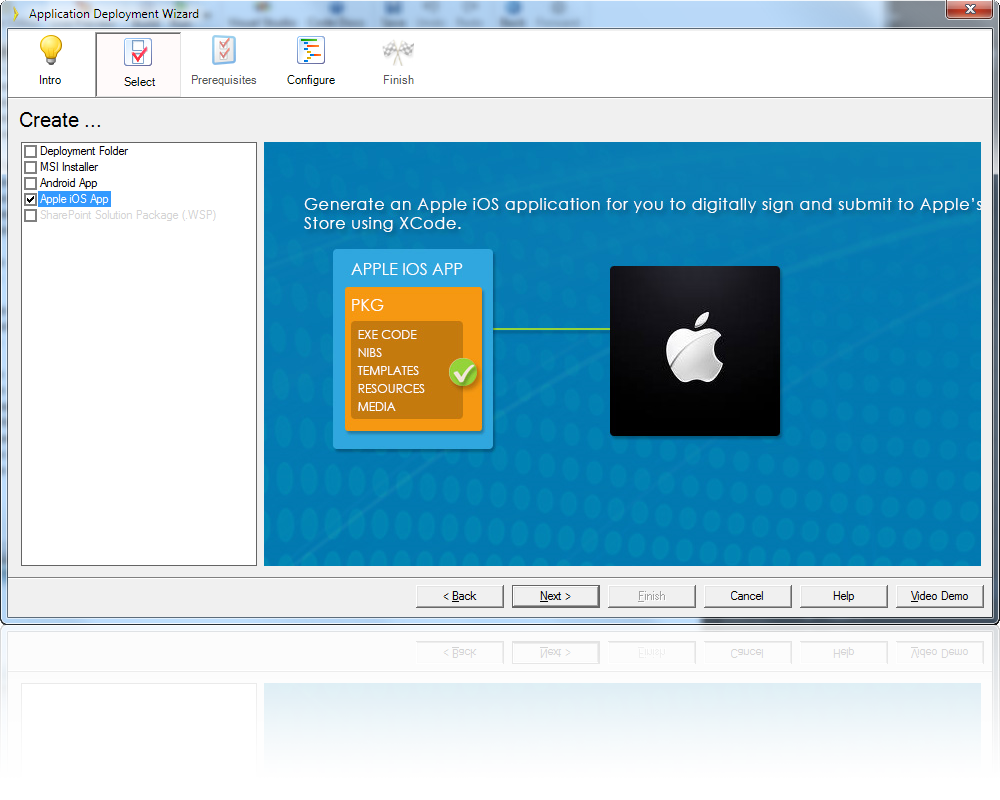Viewport: 1000px width, 800px height.
Task: Tick the Android App checkbox
Action: [x=30, y=183]
